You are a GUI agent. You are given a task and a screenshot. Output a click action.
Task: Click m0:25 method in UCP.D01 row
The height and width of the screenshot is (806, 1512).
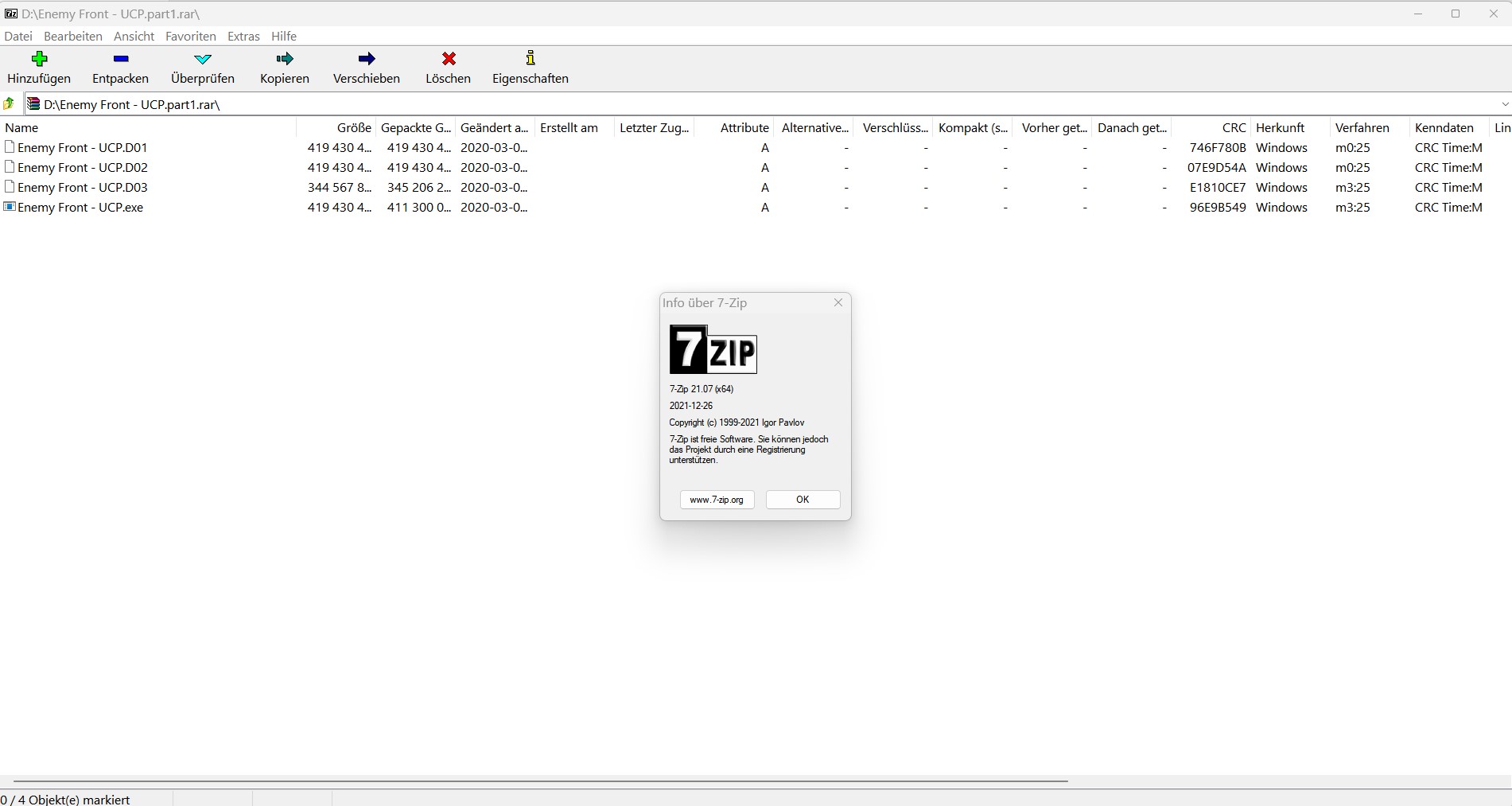1353,147
